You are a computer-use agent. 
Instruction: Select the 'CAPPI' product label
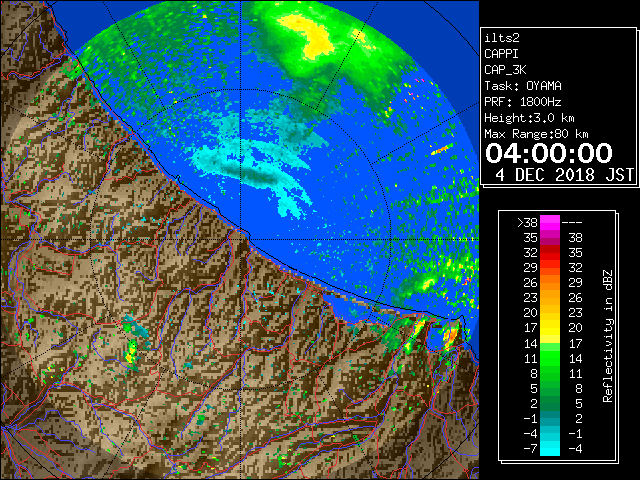click(x=501, y=54)
